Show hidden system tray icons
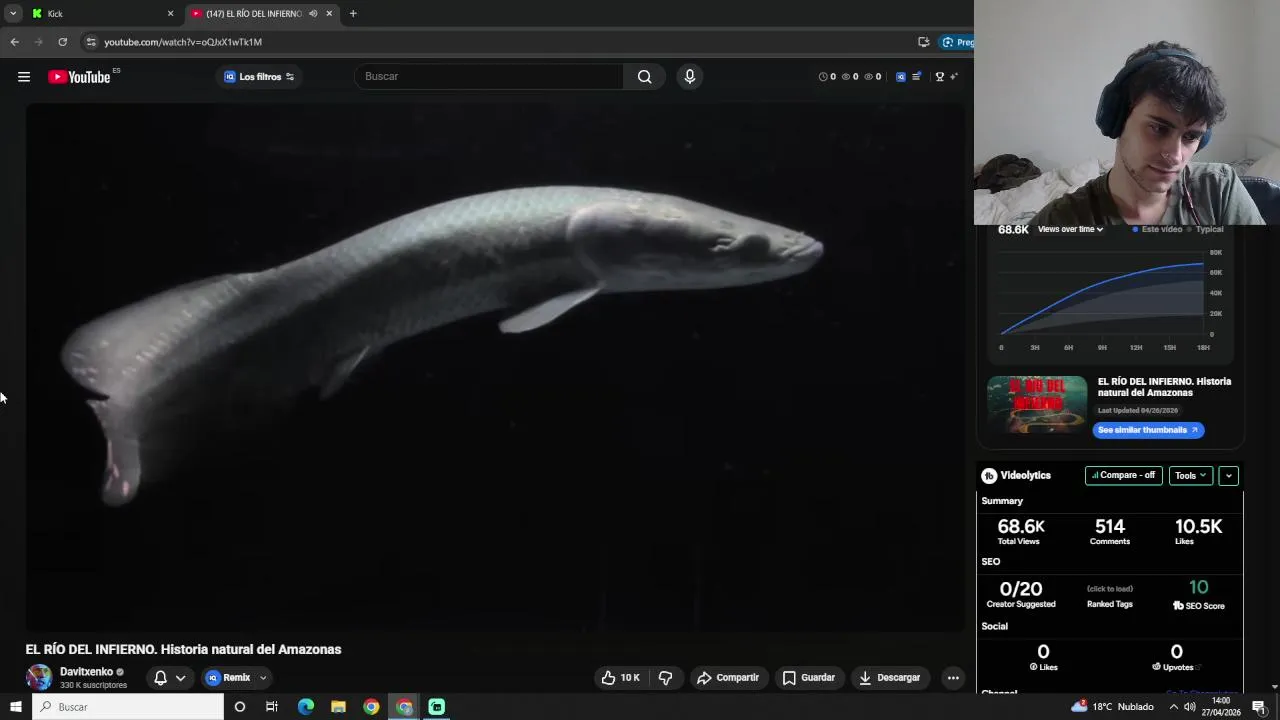This screenshot has height=720, width=1280. click(x=1173, y=707)
